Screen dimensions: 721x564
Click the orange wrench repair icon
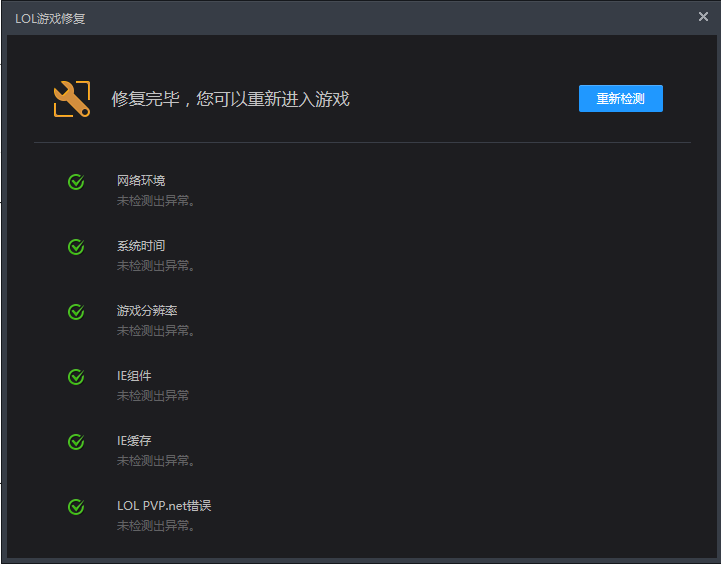pos(72,99)
